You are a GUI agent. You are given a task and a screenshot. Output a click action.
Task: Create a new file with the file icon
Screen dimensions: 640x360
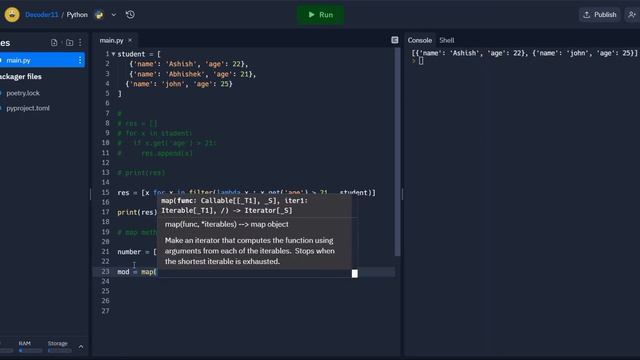tap(54, 42)
